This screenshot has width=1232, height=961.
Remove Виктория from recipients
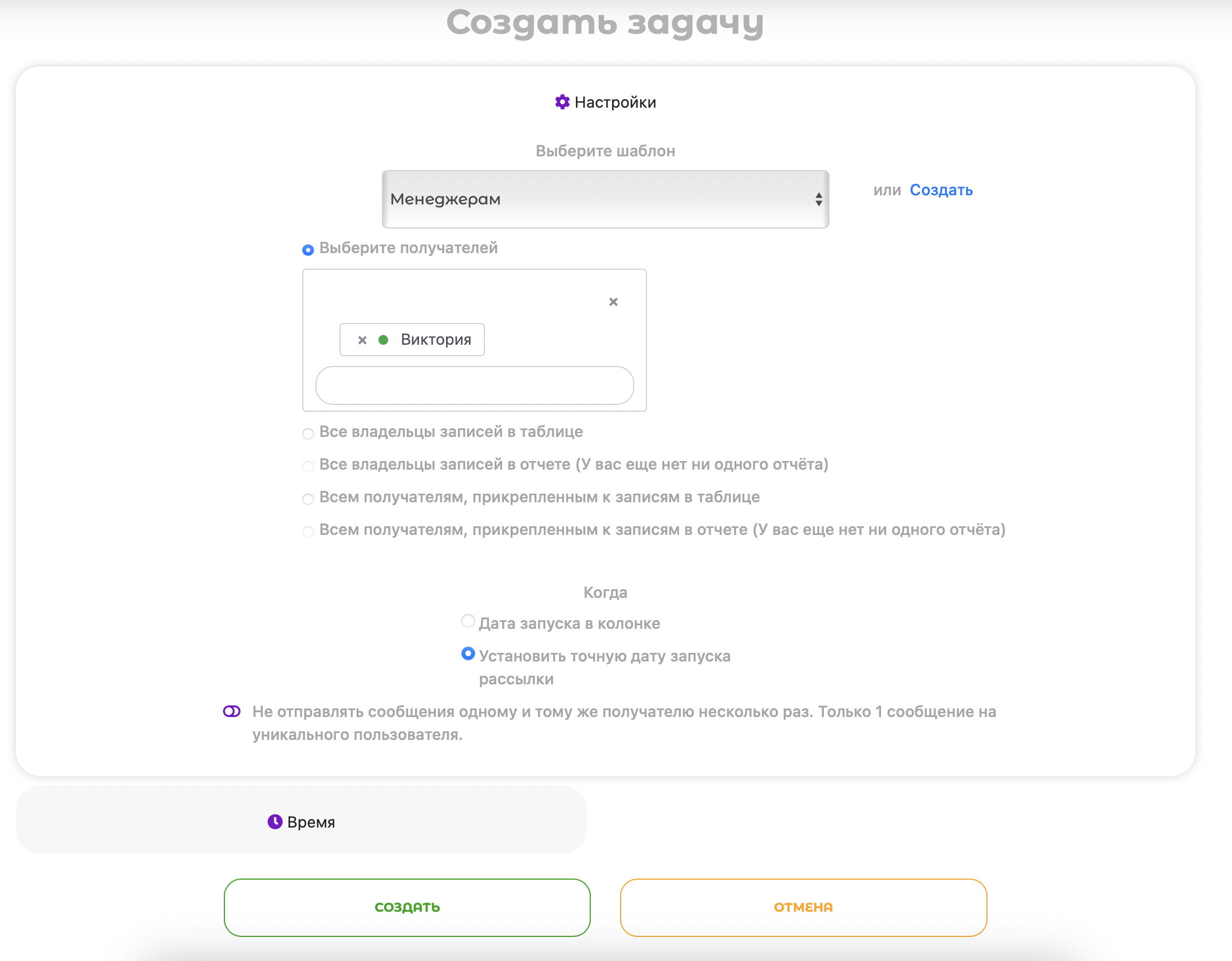click(362, 340)
